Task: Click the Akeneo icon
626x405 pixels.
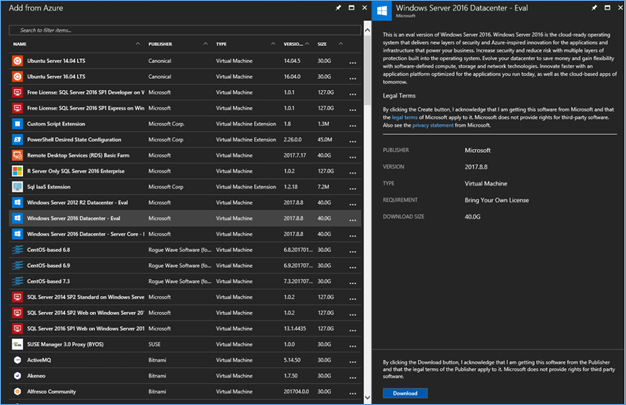Action: tap(17, 376)
